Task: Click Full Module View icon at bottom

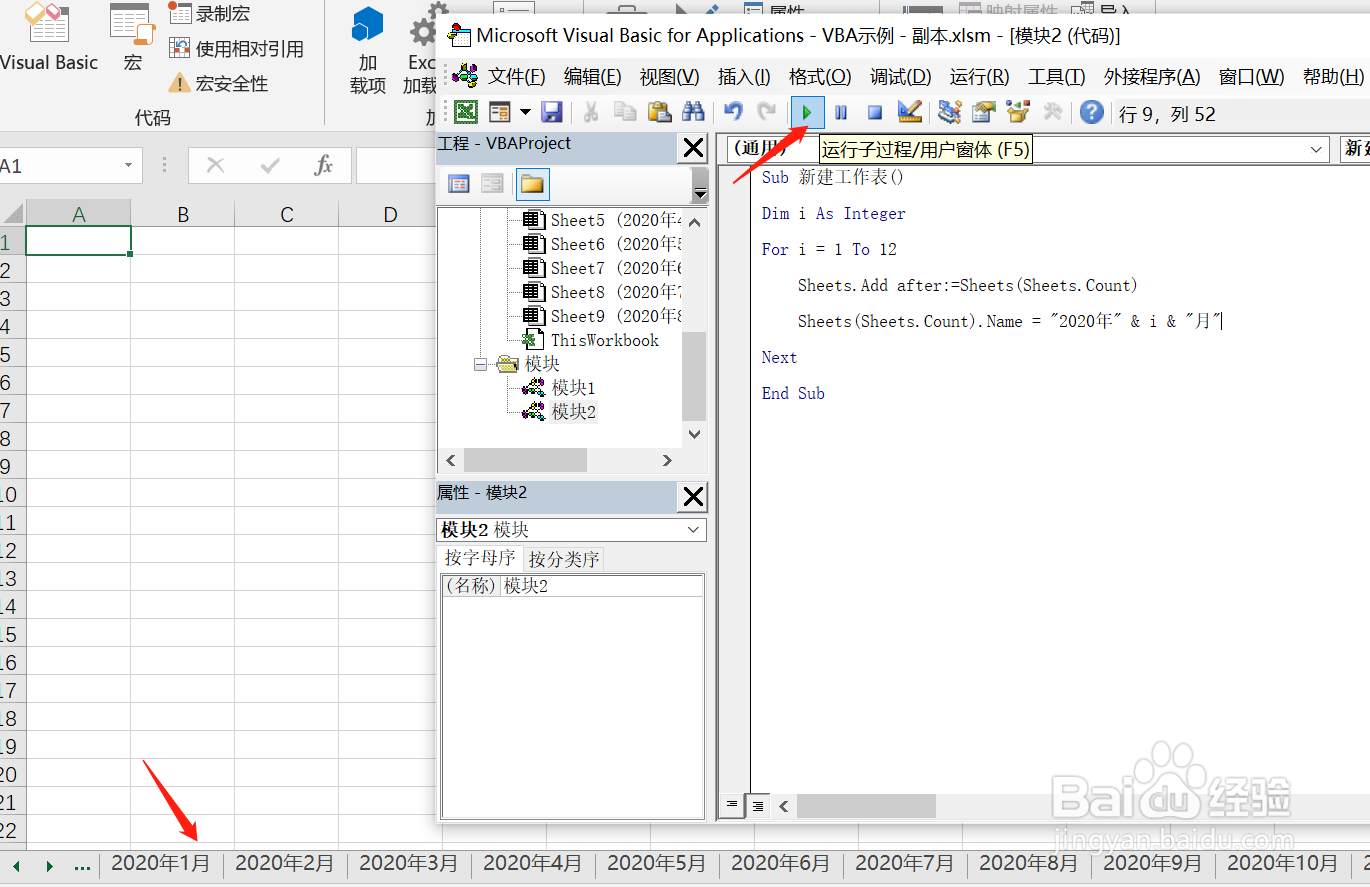Action: point(758,805)
